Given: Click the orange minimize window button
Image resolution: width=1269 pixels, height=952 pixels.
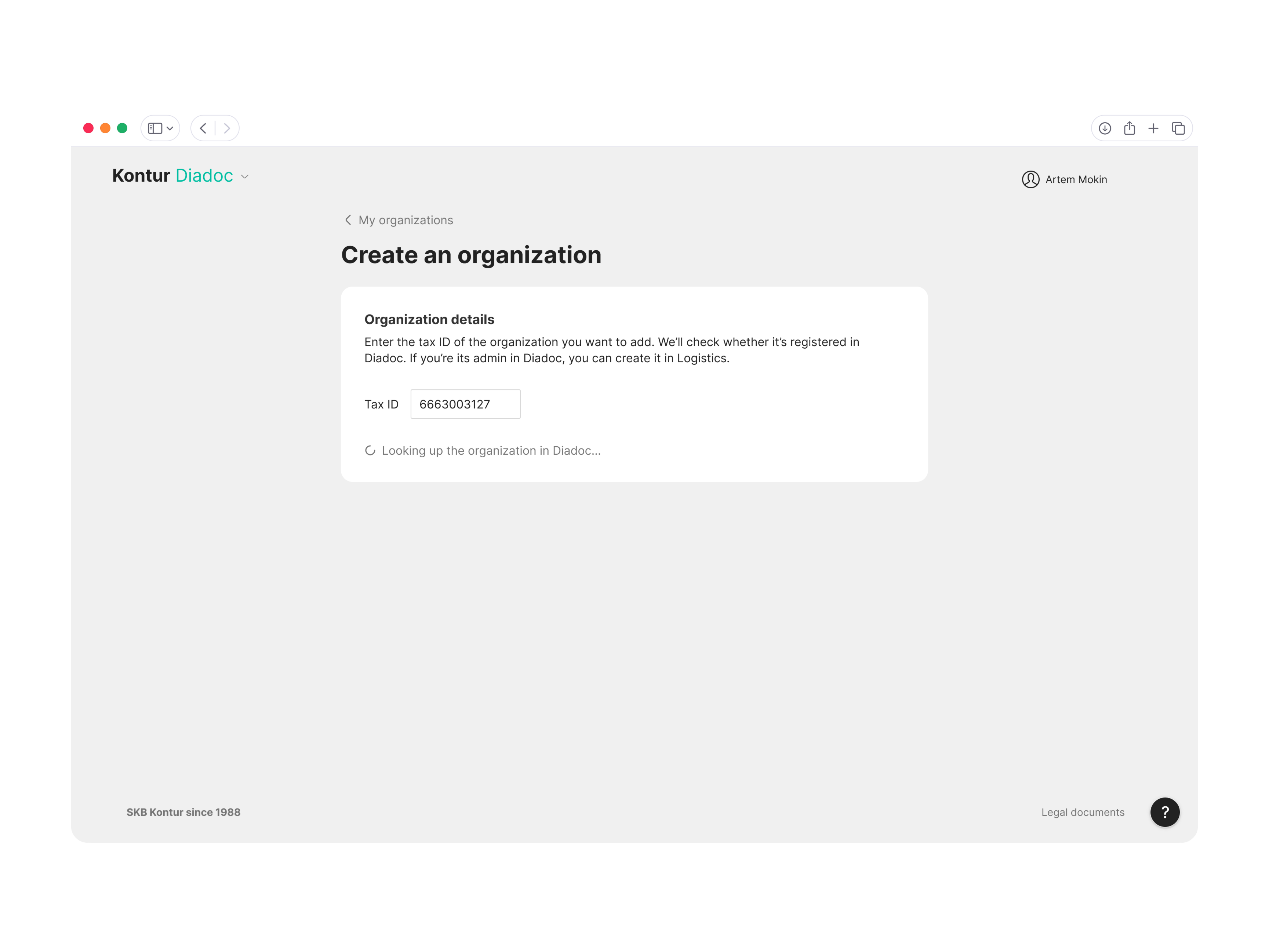Looking at the screenshot, I should (105, 128).
